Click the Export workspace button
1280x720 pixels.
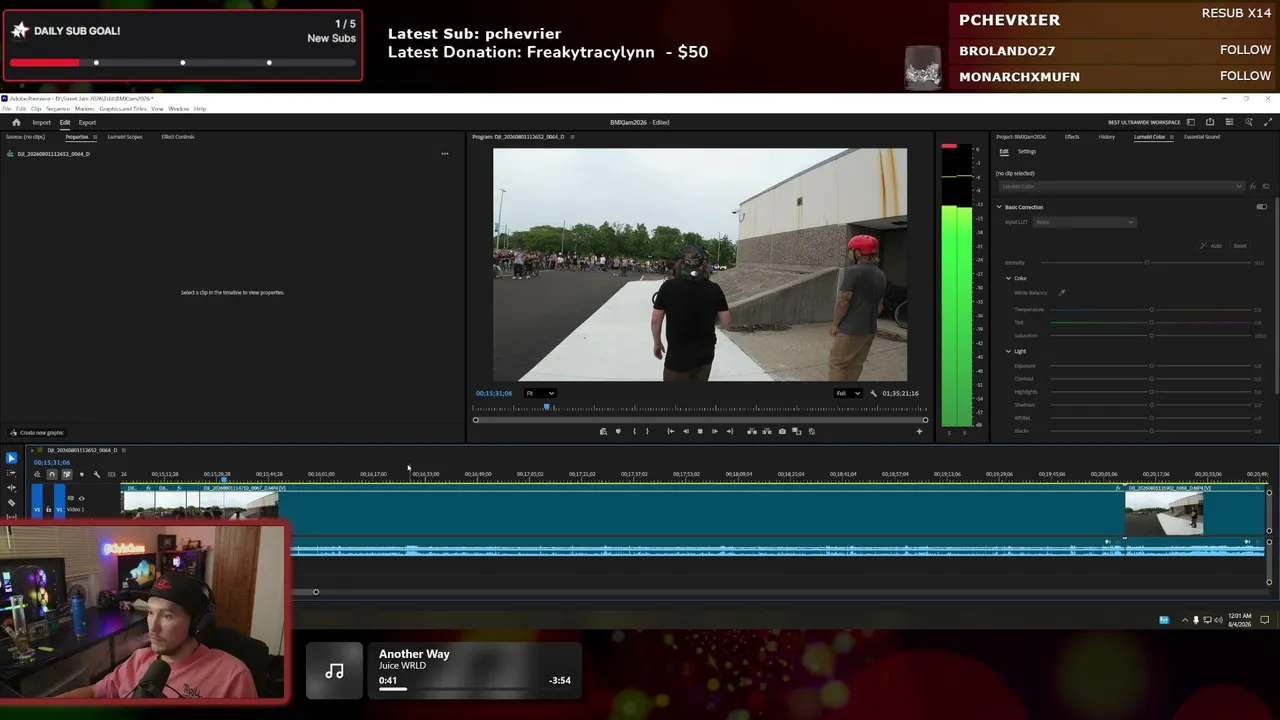click(x=88, y=123)
